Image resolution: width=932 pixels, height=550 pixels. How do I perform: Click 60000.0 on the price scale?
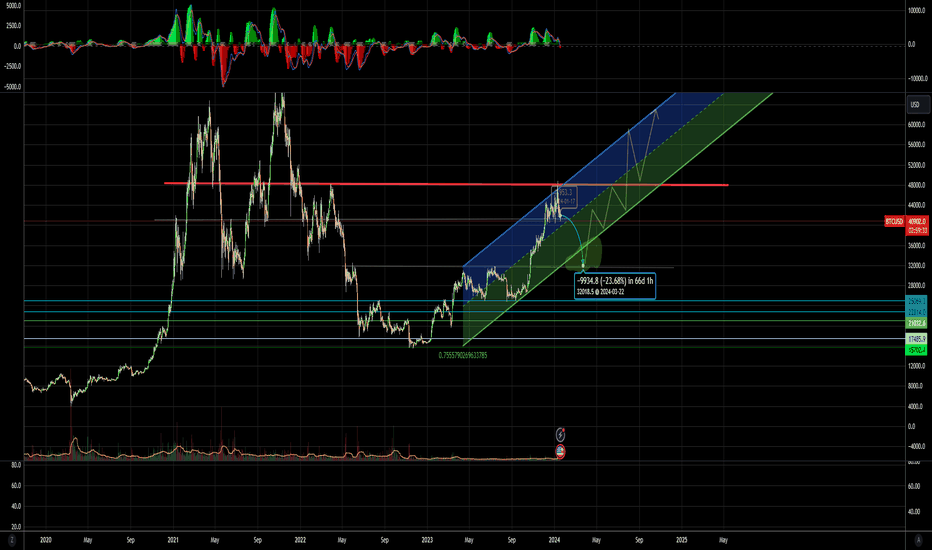(x=916, y=125)
